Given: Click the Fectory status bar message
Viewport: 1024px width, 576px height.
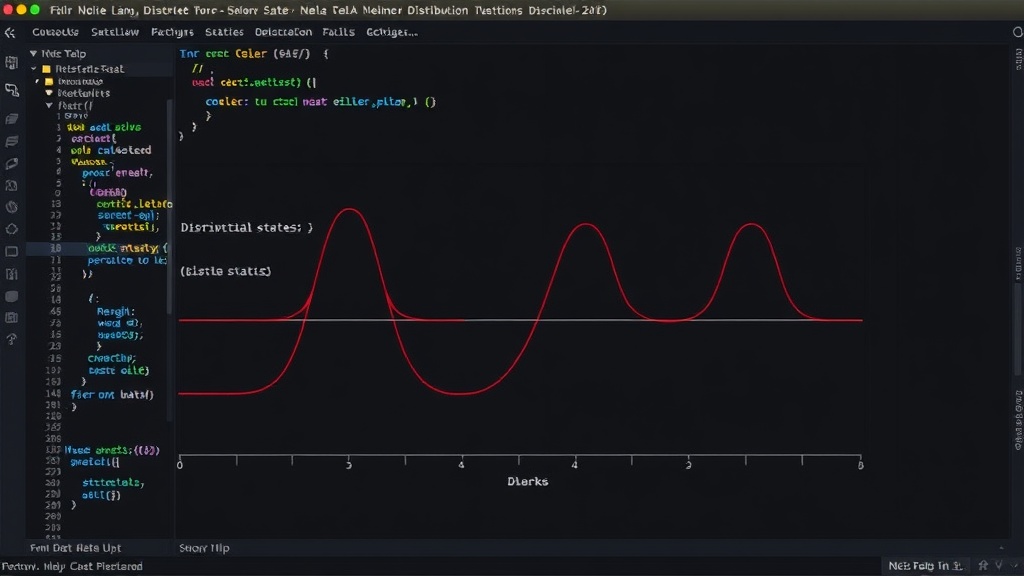Looking at the screenshot, I should pos(72,566).
